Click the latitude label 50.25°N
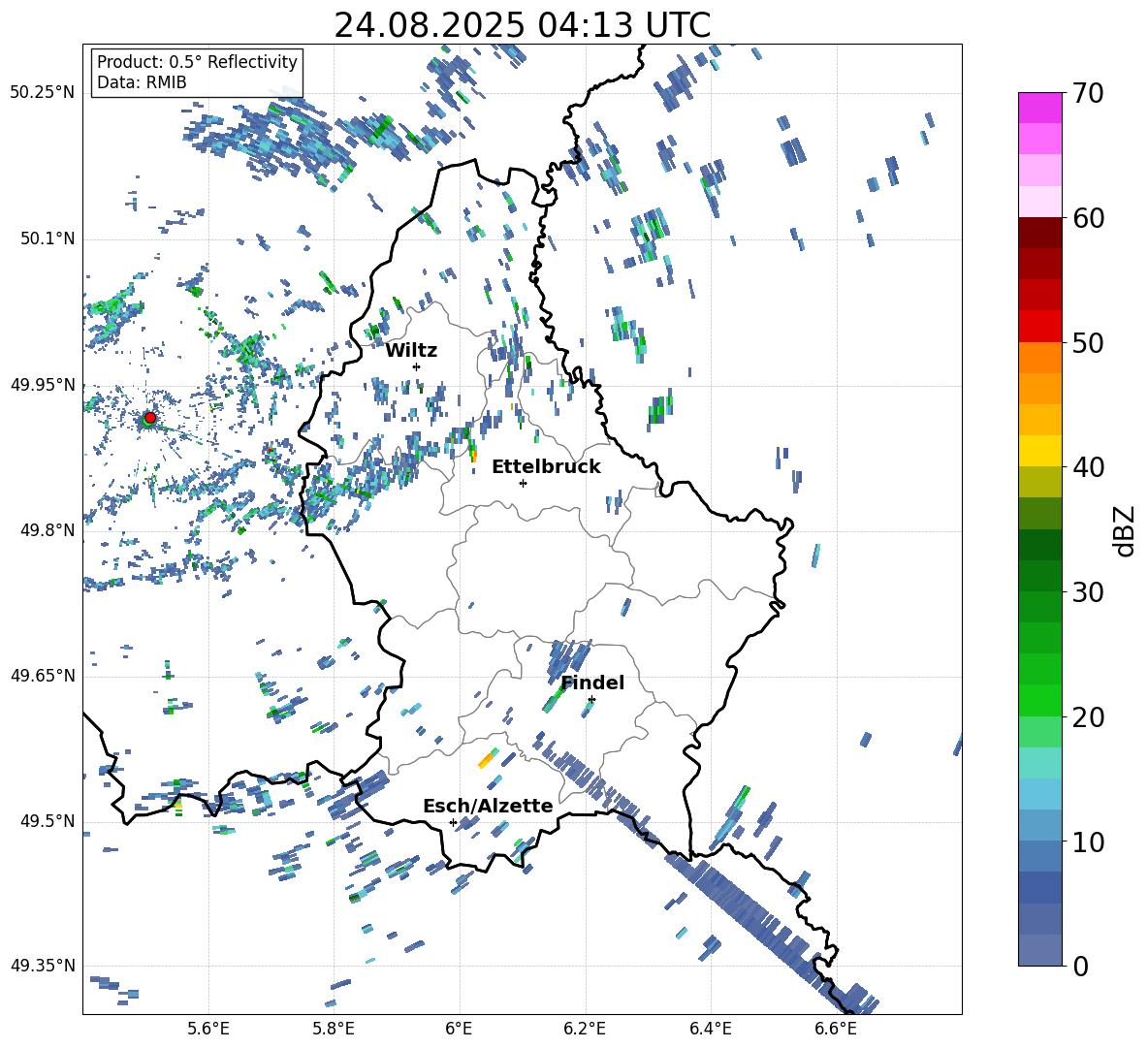The image size is (1148, 1048). coord(43,93)
